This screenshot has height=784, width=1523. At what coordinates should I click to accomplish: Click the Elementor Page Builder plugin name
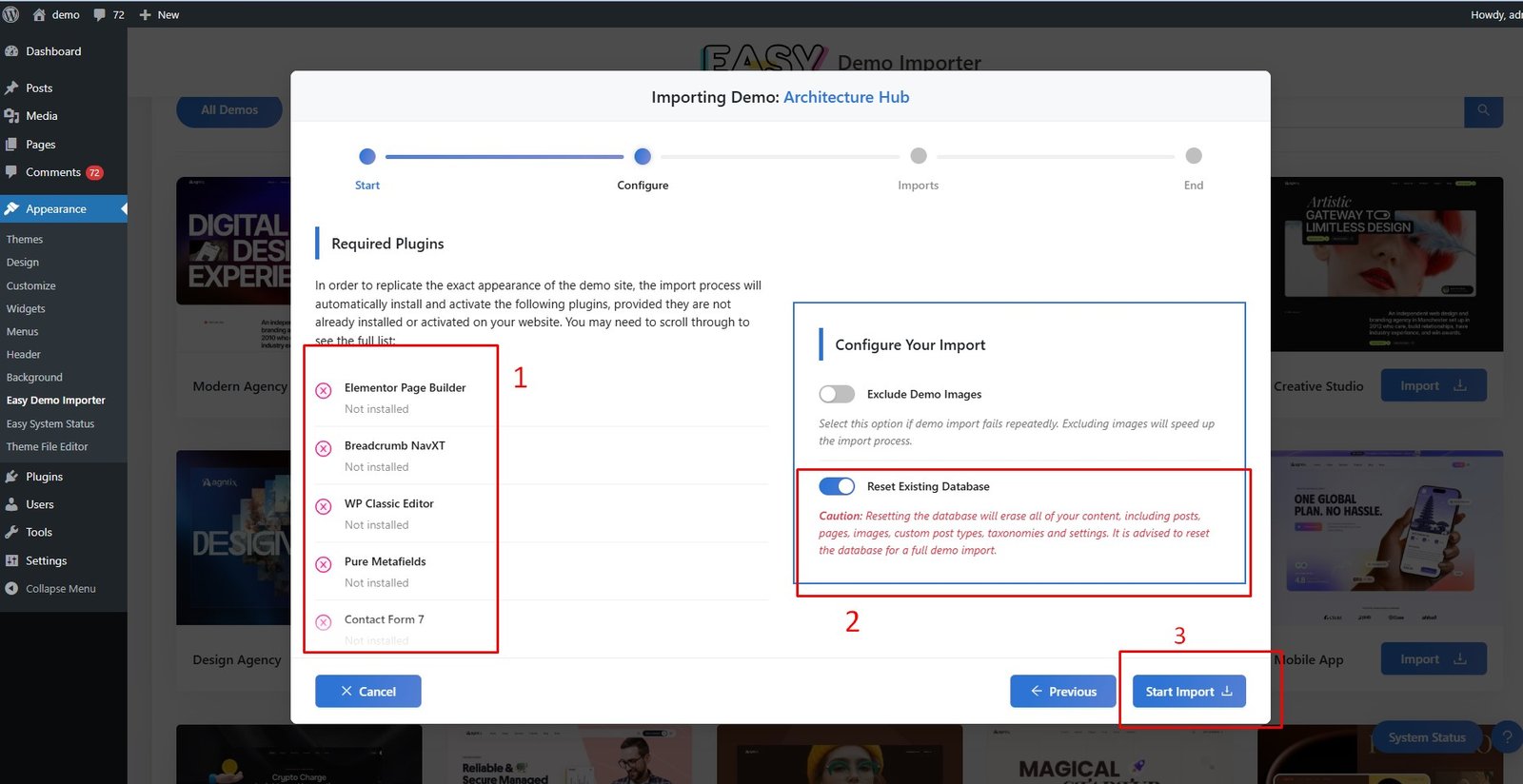405,387
